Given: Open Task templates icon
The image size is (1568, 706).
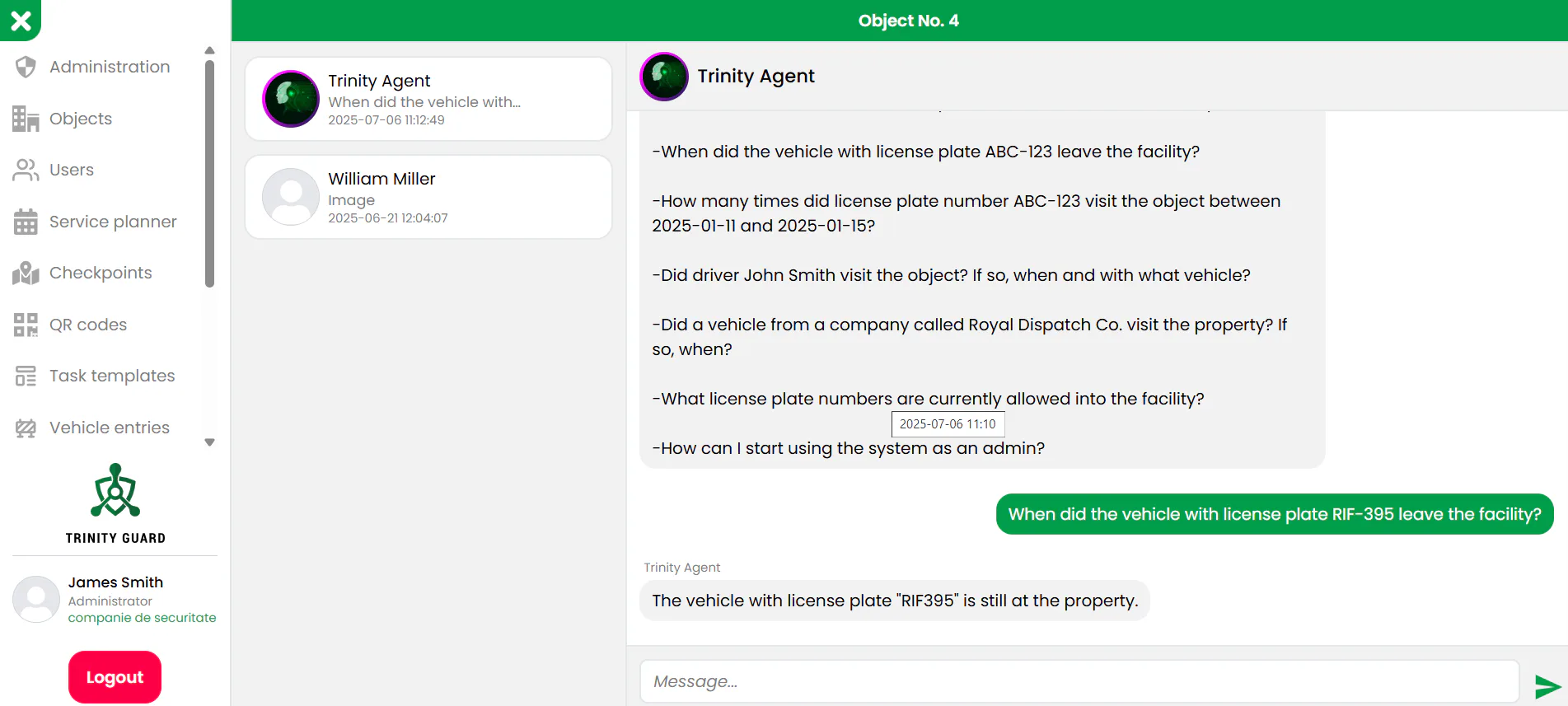Looking at the screenshot, I should [26, 376].
